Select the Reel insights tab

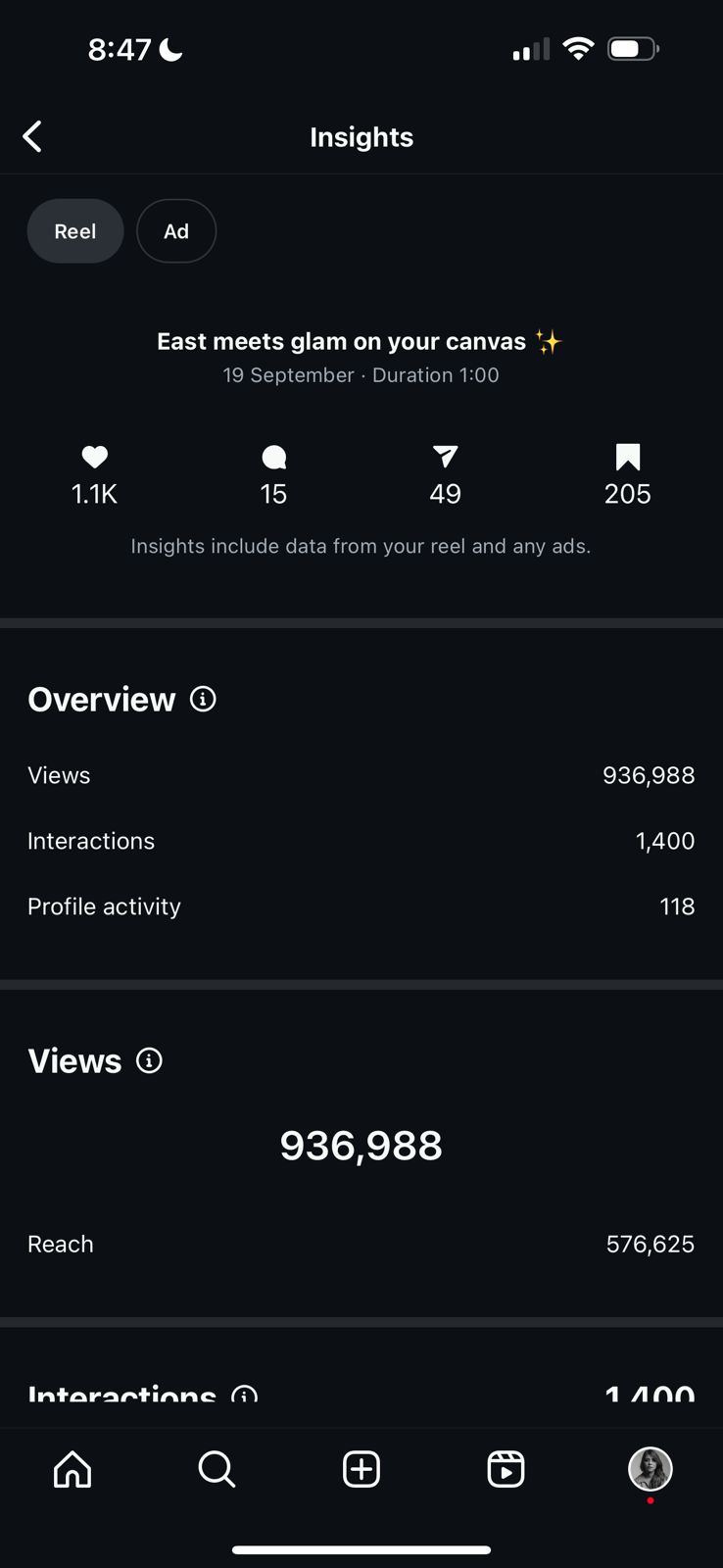pos(75,231)
